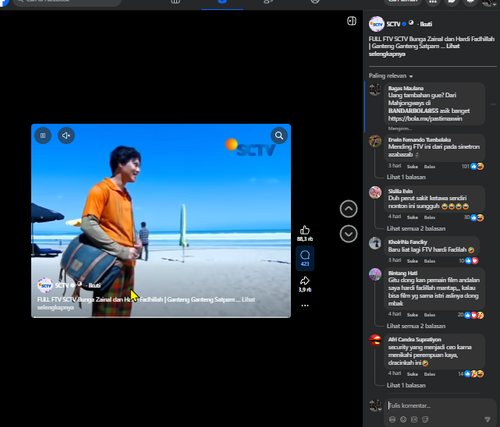Click Suka under Sisilia Evlin's comment
The height and width of the screenshot is (427, 500).
point(412,217)
